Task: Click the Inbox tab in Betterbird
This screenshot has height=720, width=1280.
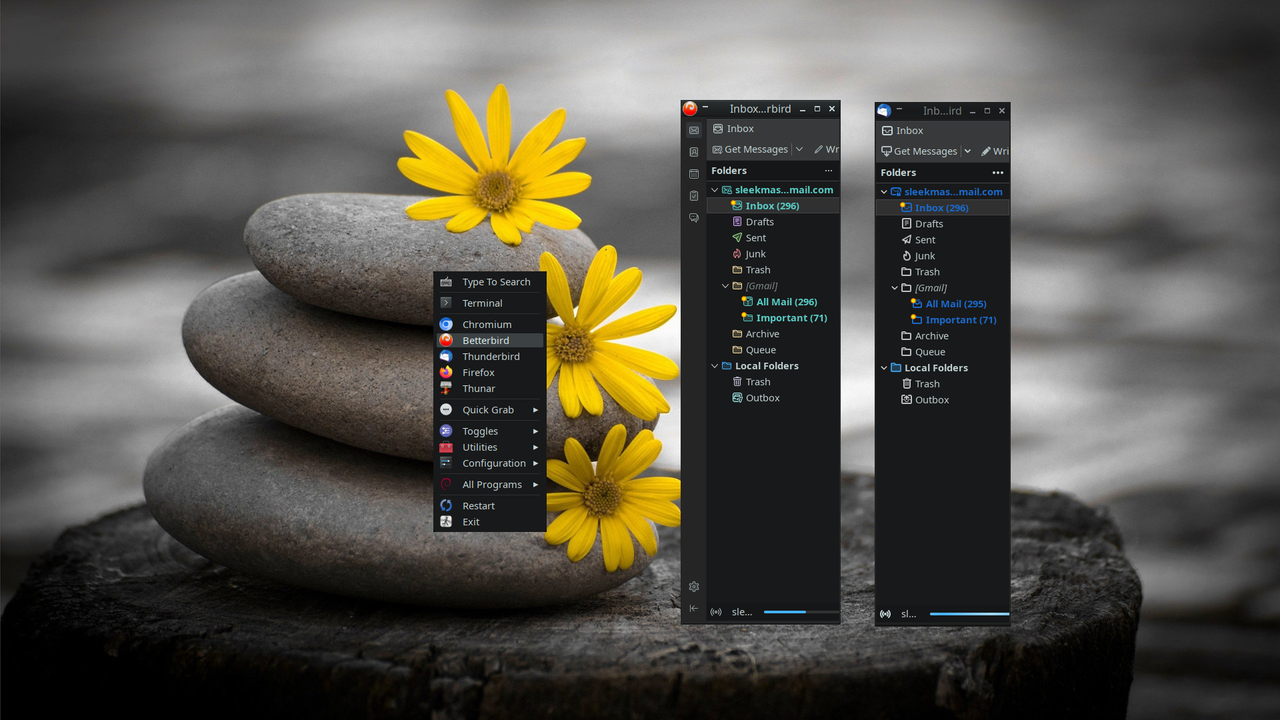Action: pos(733,129)
